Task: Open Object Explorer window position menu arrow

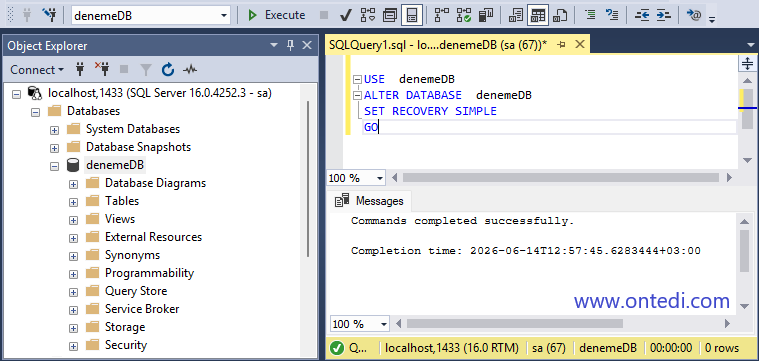Action: [x=274, y=45]
